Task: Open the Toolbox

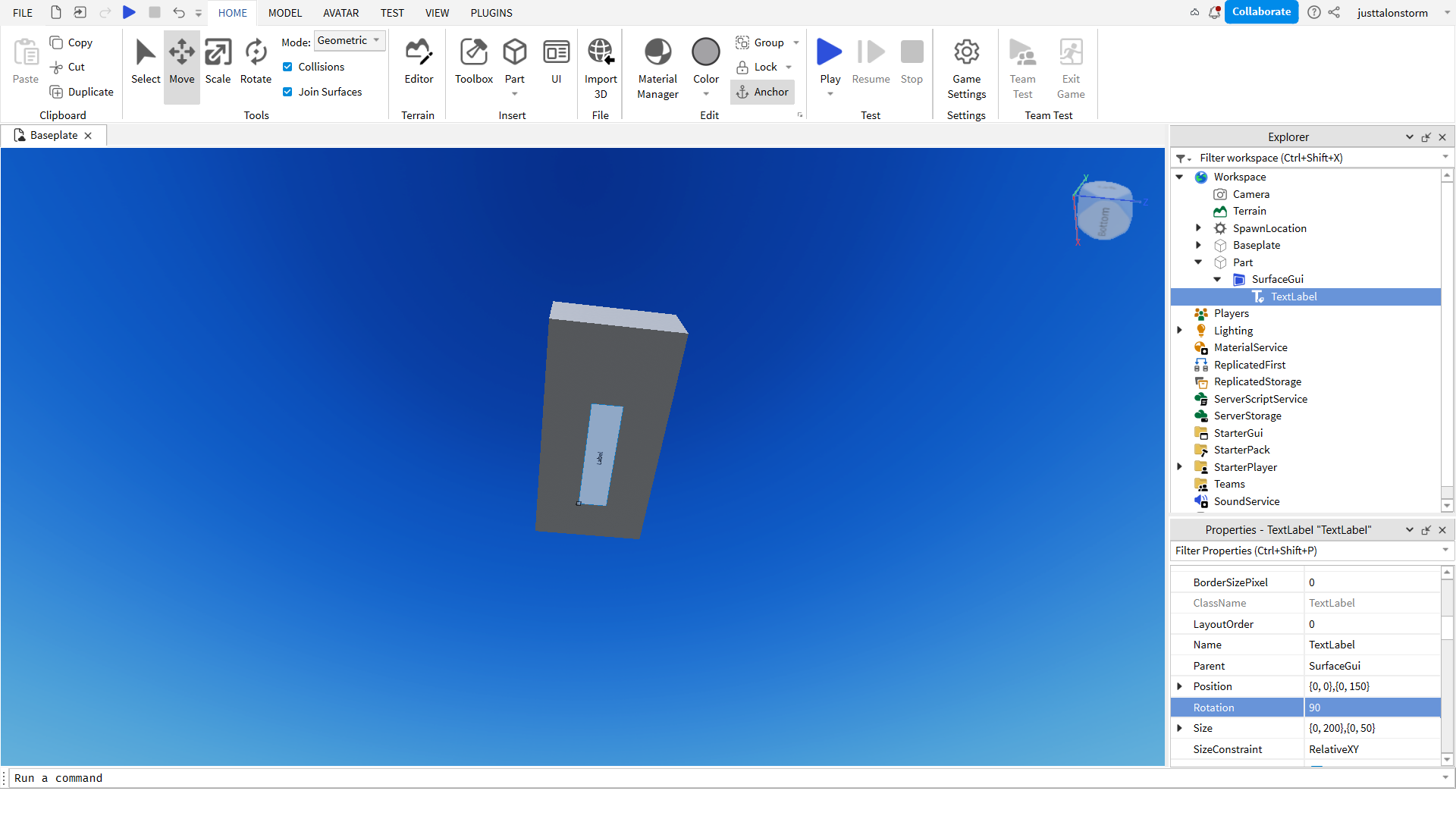Action: [473, 61]
